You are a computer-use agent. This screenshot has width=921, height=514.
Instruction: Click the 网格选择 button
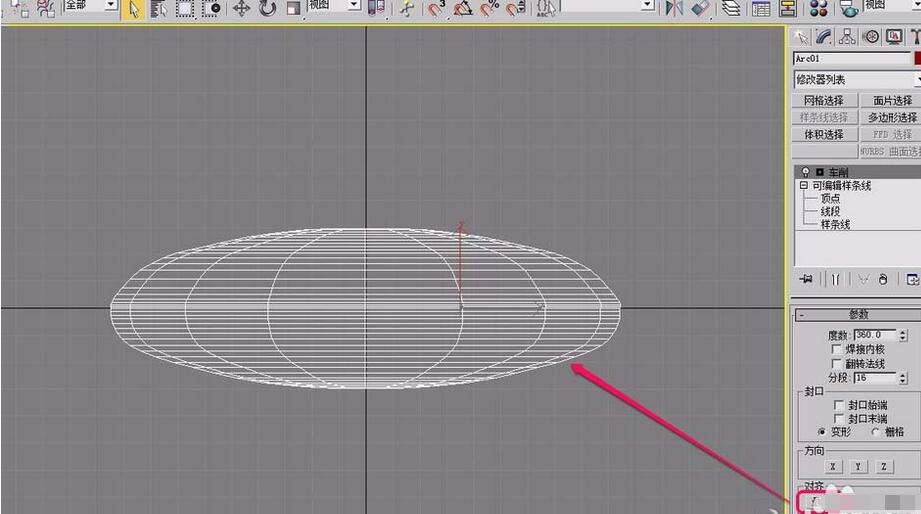pyautogui.click(x=824, y=101)
